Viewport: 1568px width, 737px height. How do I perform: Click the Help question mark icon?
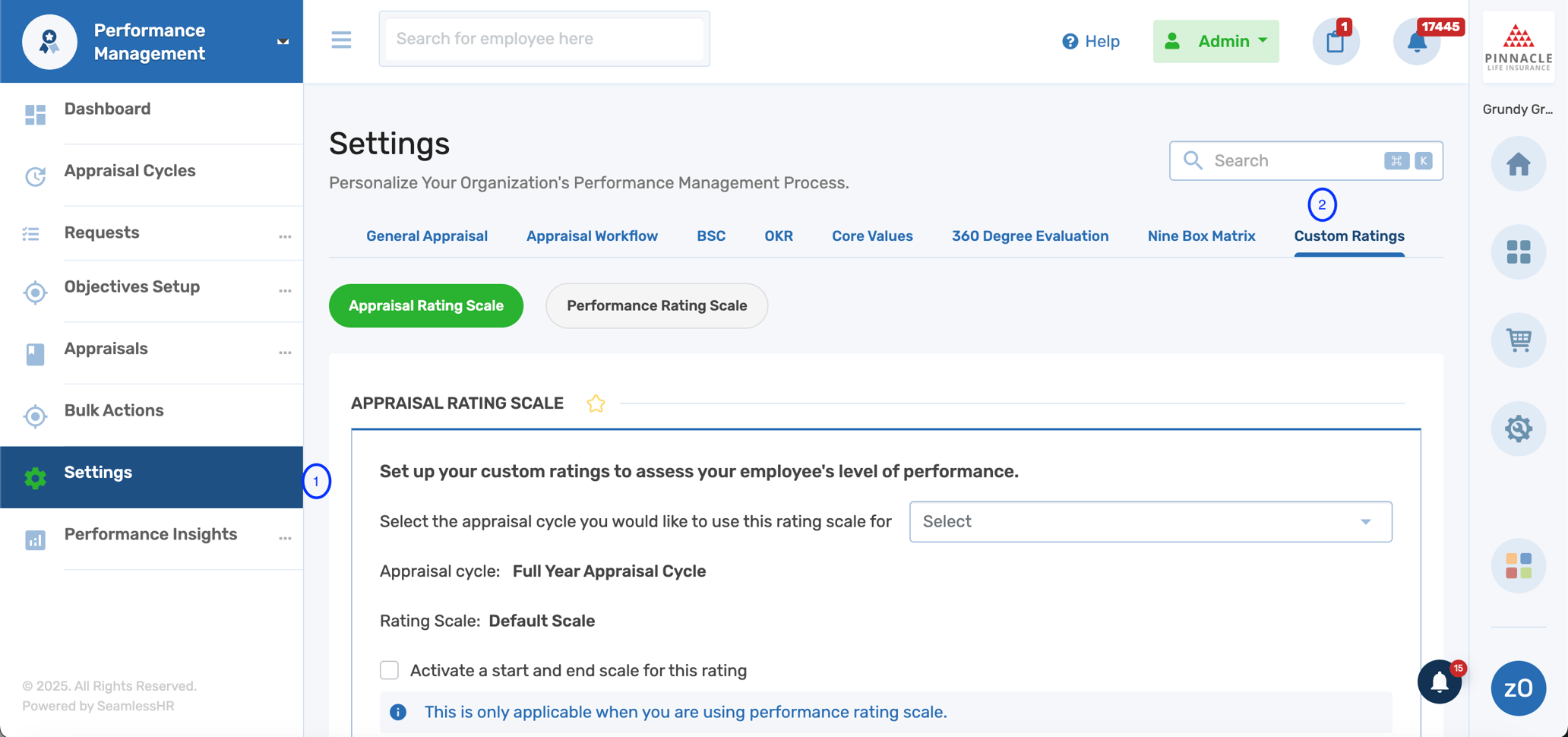[1070, 42]
